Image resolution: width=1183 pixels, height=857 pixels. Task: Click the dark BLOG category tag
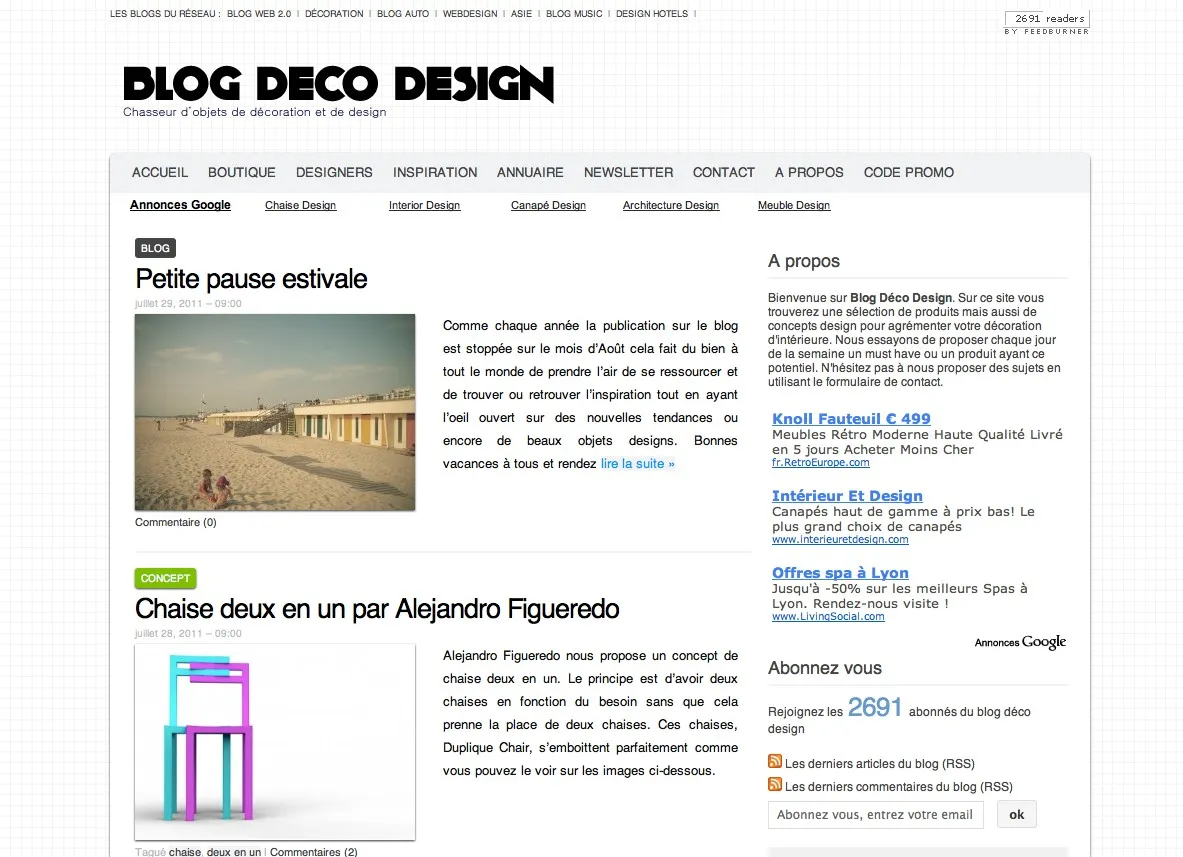[x=155, y=248]
